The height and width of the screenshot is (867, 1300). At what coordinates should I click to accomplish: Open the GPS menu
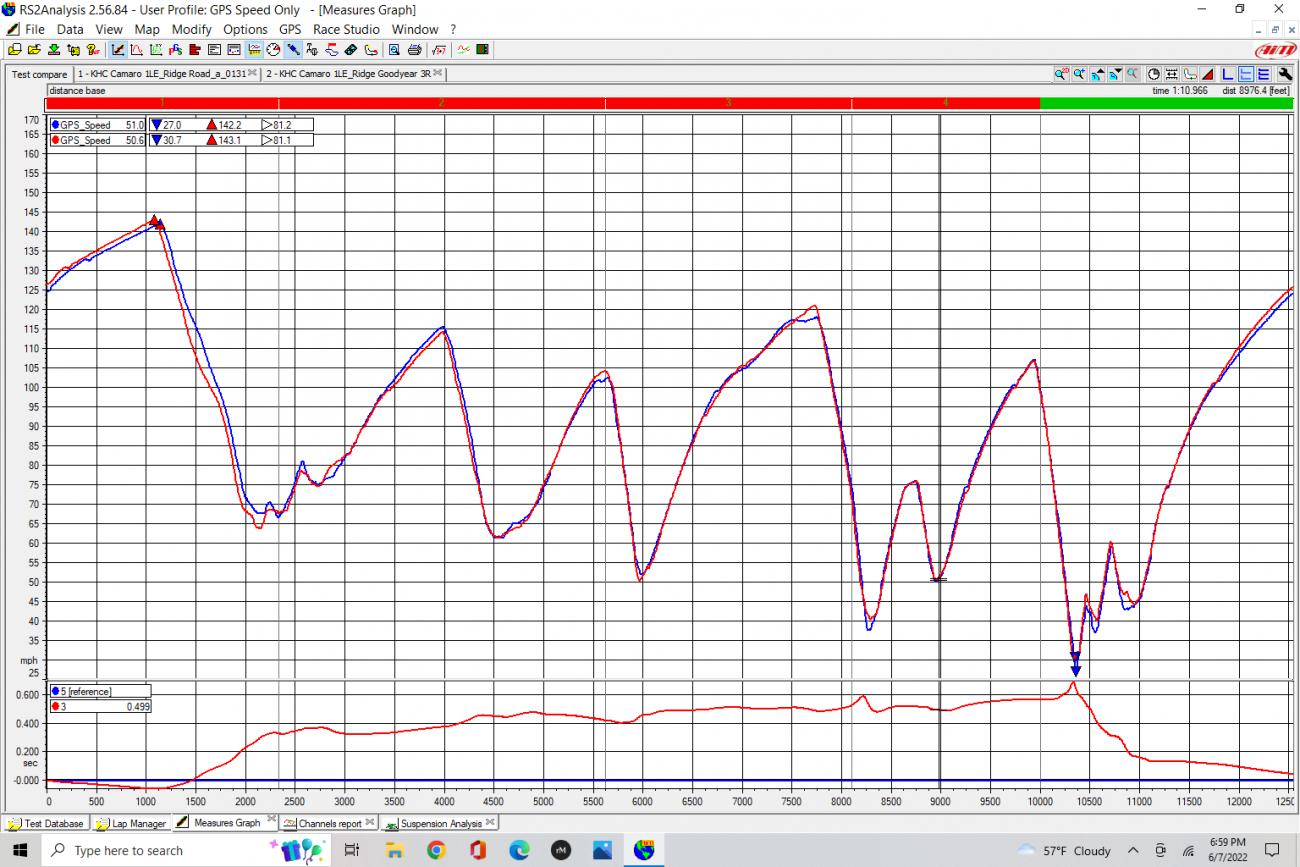click(290, 29)
